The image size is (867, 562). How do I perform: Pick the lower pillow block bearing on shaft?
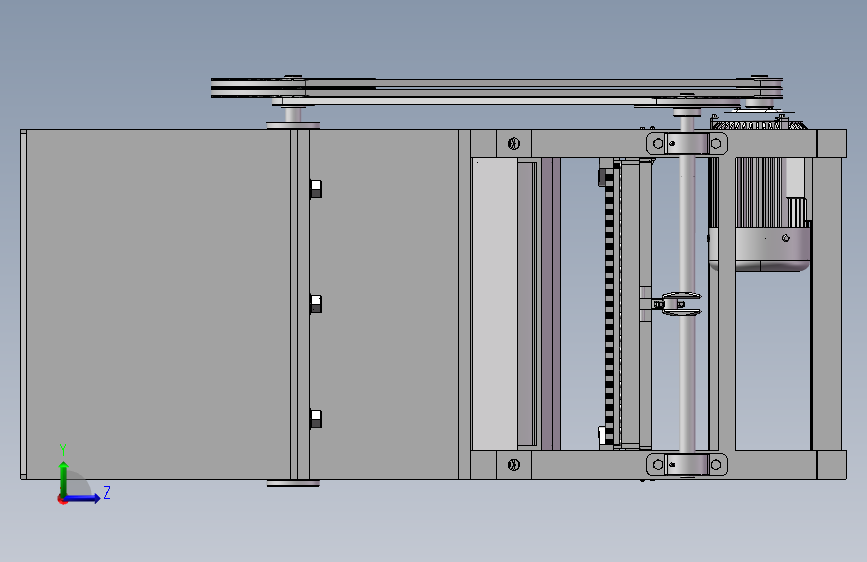click(687, 465)
